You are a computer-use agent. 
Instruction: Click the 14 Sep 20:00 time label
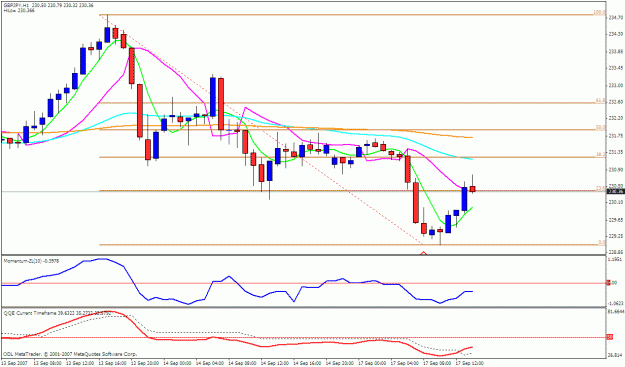coord(340,363)
